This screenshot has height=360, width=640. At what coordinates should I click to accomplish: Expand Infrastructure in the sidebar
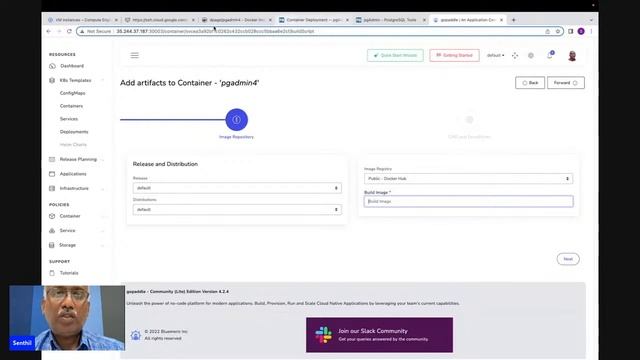(74, 189)
